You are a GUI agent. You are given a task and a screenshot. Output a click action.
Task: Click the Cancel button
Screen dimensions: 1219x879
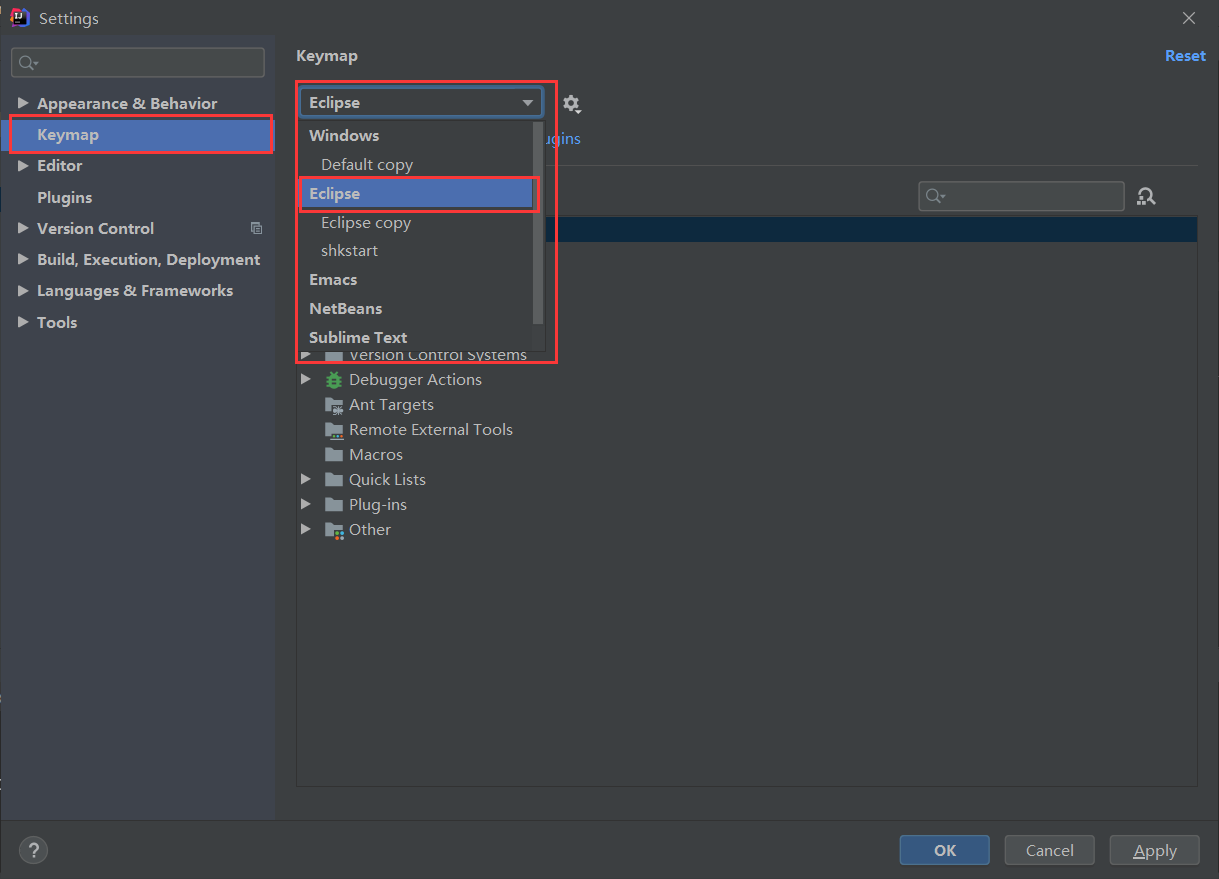coord(1049,851)
